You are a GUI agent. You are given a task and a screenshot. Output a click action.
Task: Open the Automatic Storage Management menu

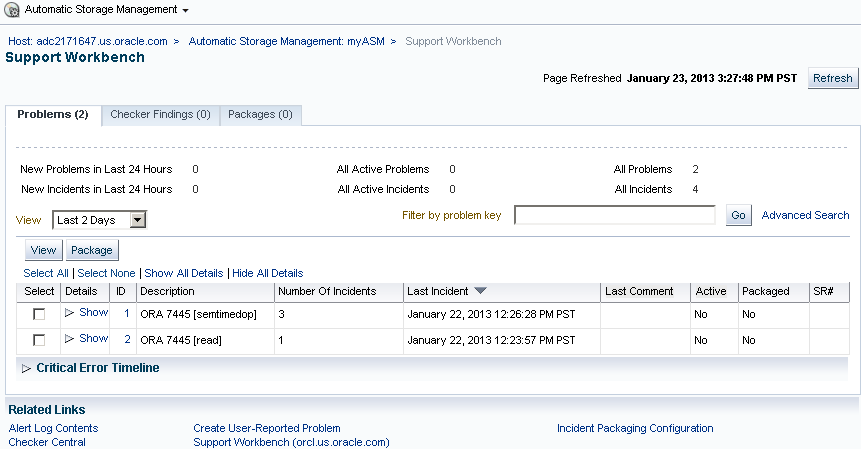[x=107, y=10]
